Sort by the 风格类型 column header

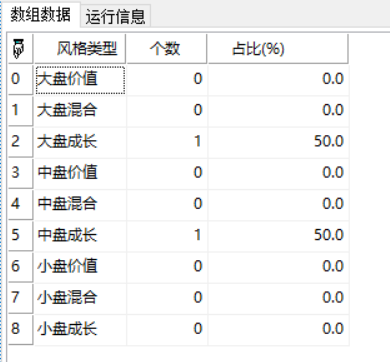[x=80, y=49]
